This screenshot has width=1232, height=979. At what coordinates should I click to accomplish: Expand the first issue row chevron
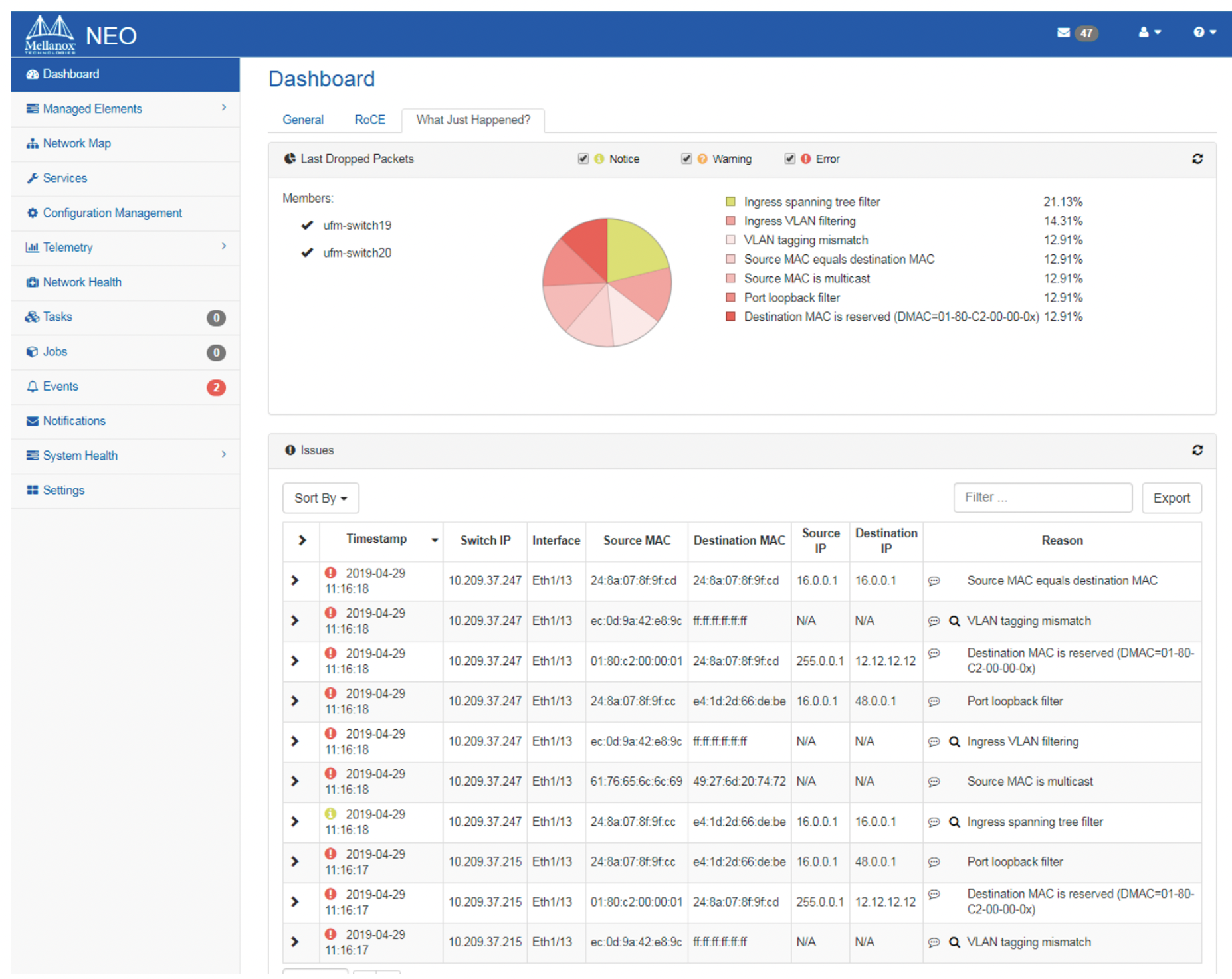click(295, 581)
